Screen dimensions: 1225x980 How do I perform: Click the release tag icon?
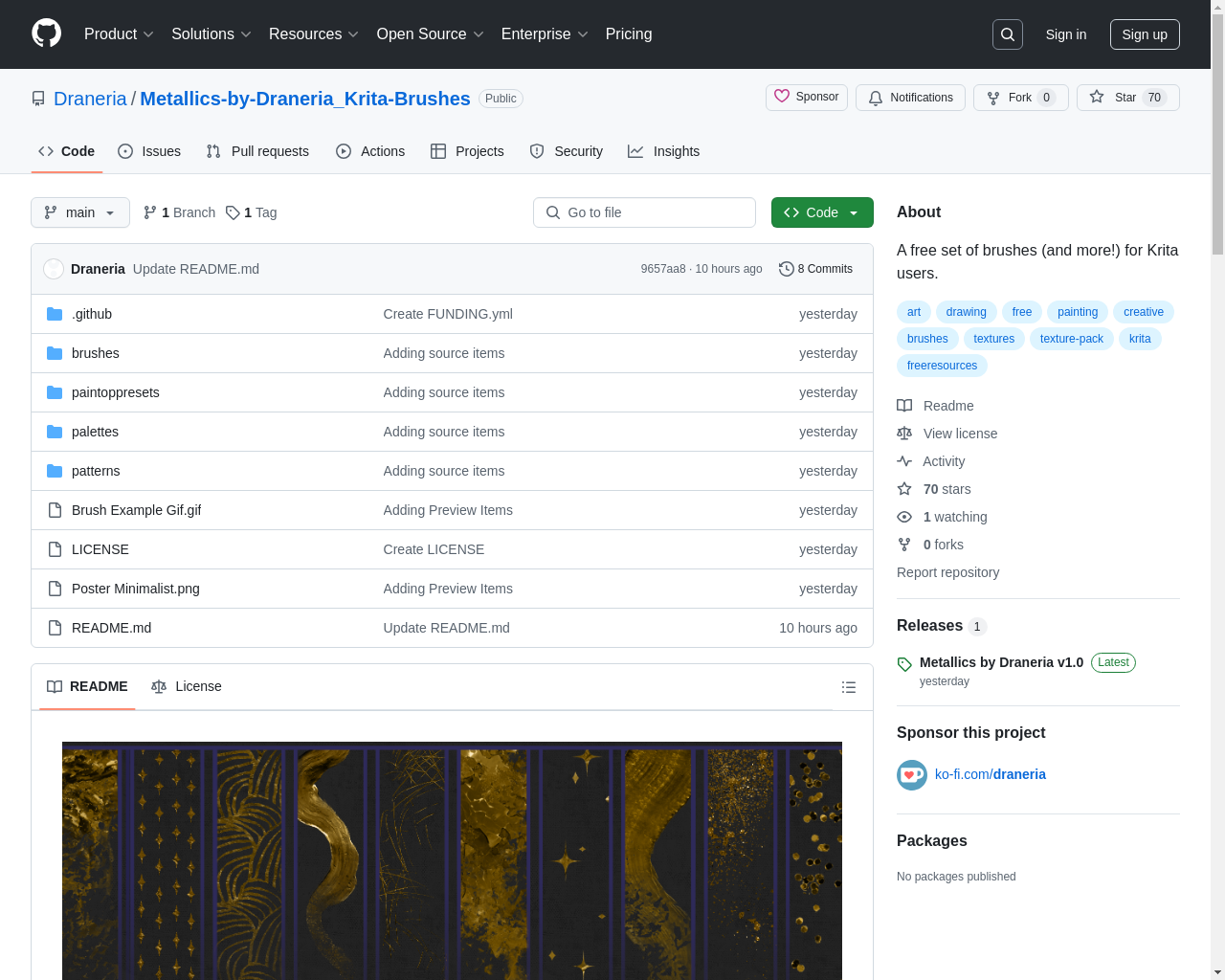coord(904,663)
